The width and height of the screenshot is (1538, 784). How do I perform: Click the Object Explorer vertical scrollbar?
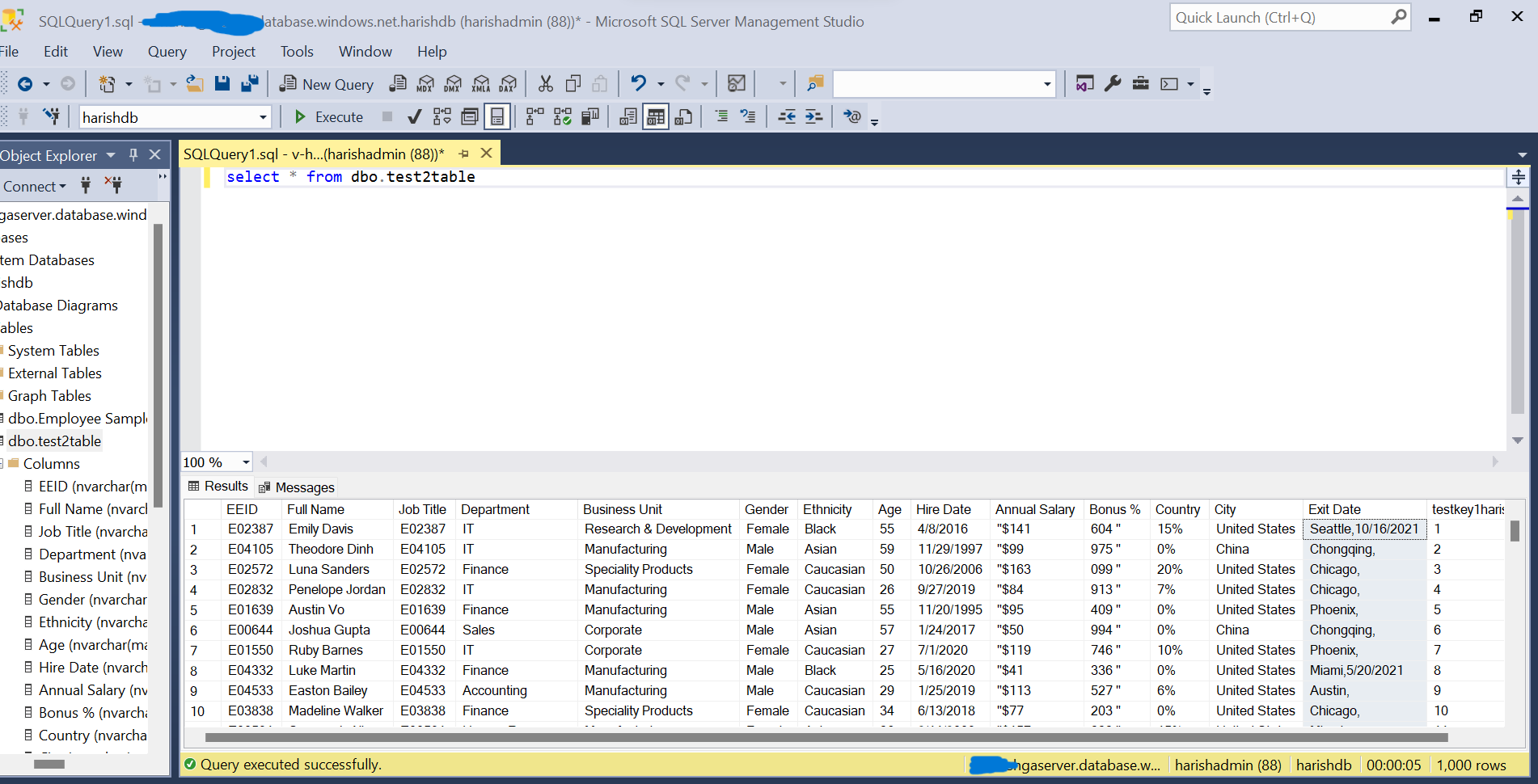coord(158,365)
